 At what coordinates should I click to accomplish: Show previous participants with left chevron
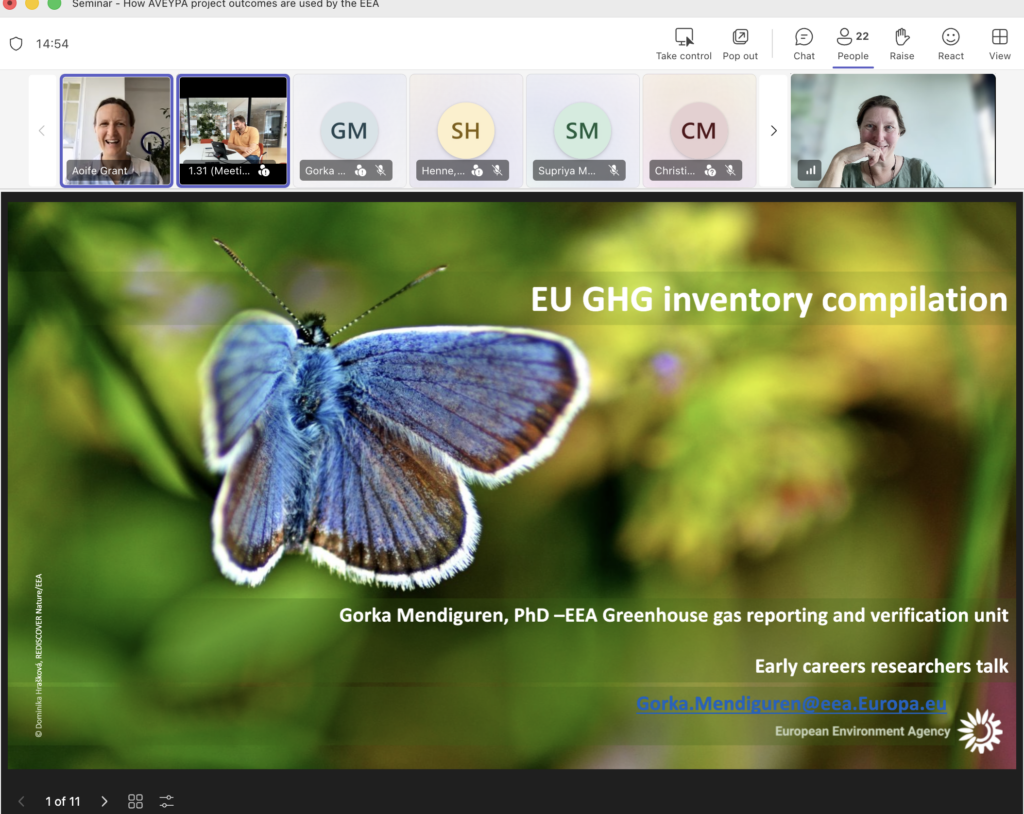click(42, 131)
